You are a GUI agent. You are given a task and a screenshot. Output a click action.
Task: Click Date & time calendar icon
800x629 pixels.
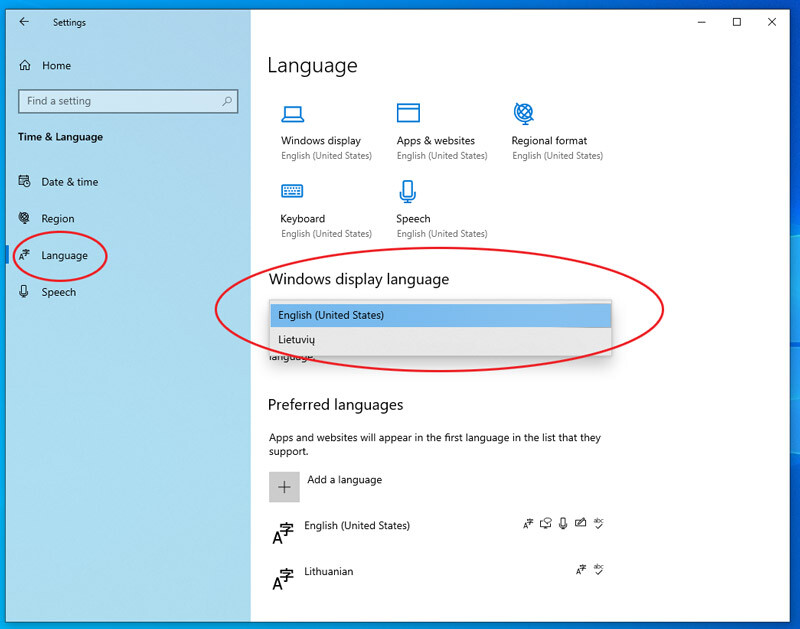tap(24, 181)
